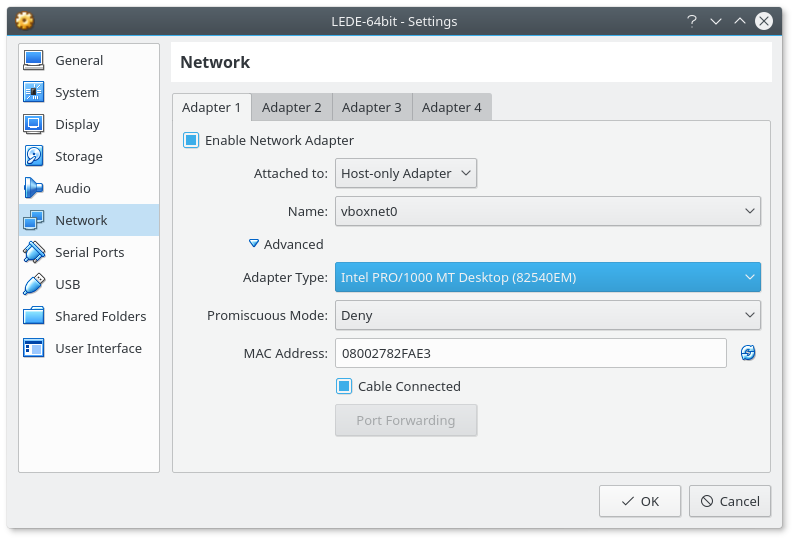Open the Display settings section
The height and width of the screenshot is (541, 795).
click(x=77, y=124)
